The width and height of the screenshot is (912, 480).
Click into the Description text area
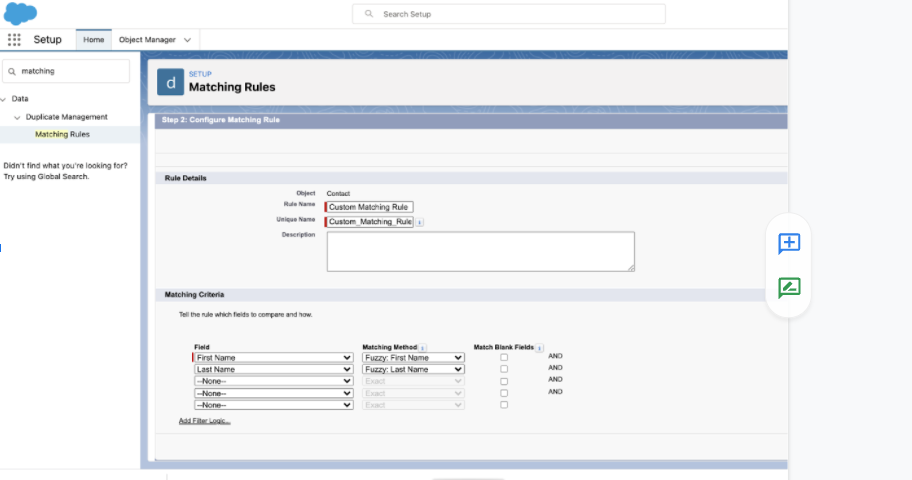pyautogui.click(x=480, y=251)
